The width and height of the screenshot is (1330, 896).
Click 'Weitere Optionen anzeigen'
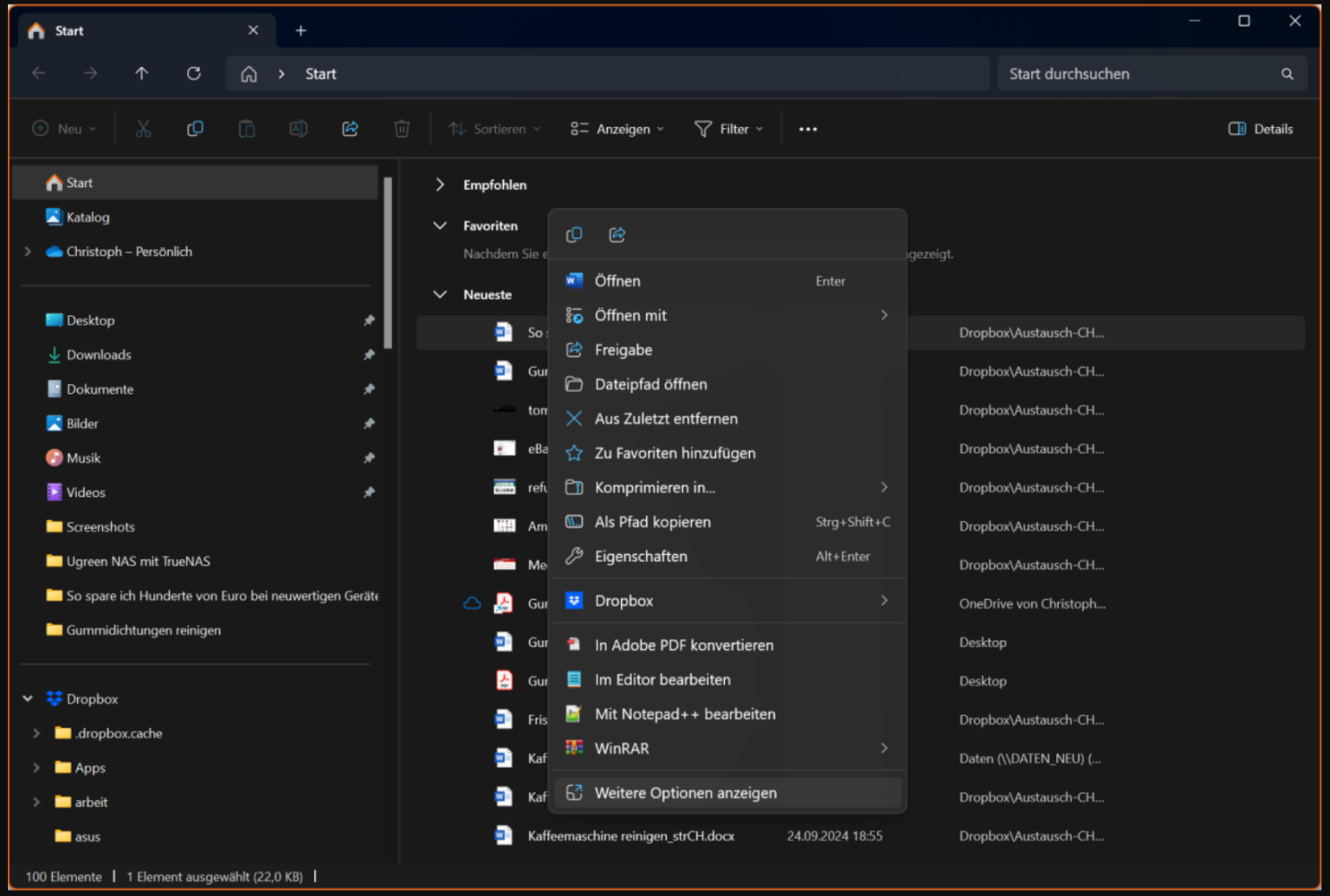point(686,792)
